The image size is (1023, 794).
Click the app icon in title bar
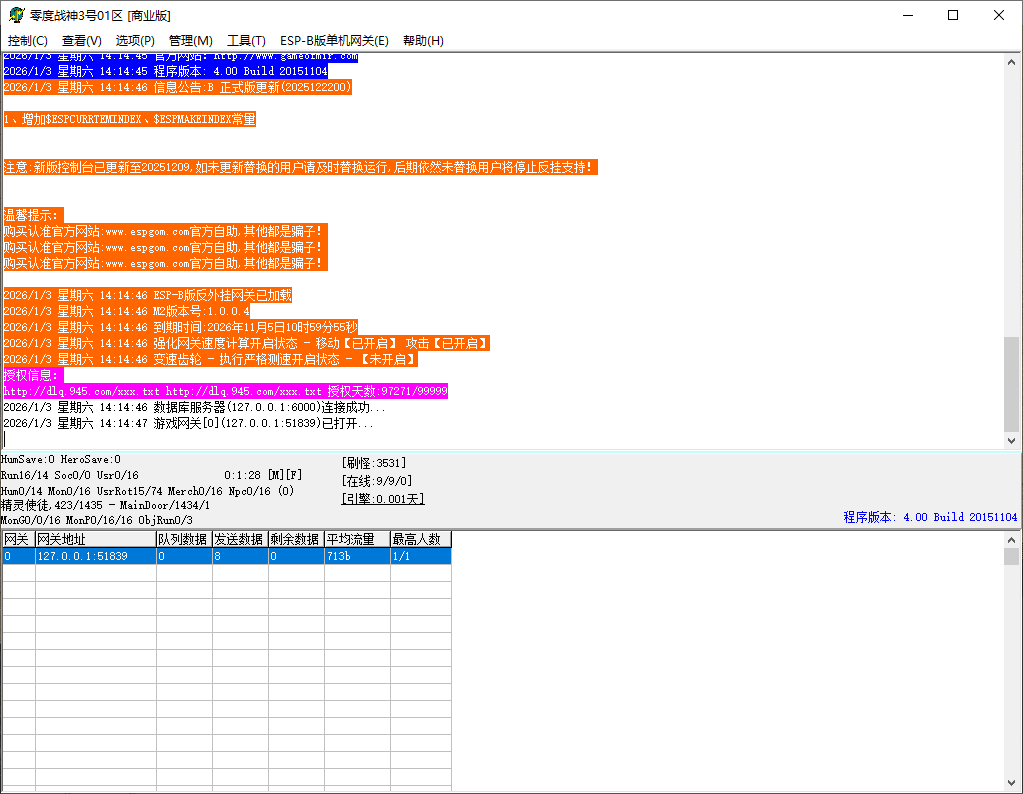[16, 15]
